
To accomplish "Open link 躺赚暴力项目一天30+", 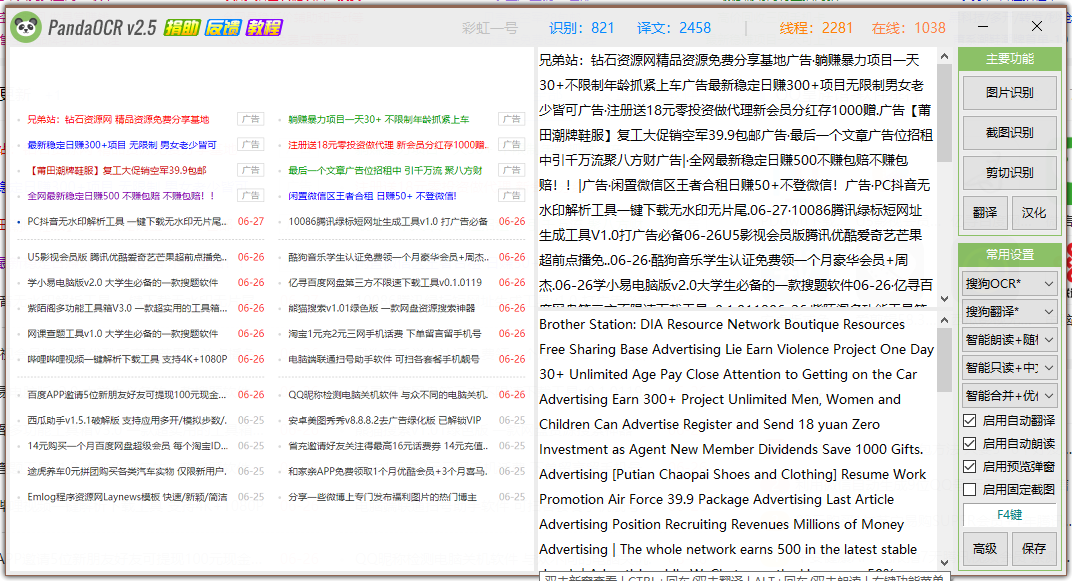I will [379, 120].
